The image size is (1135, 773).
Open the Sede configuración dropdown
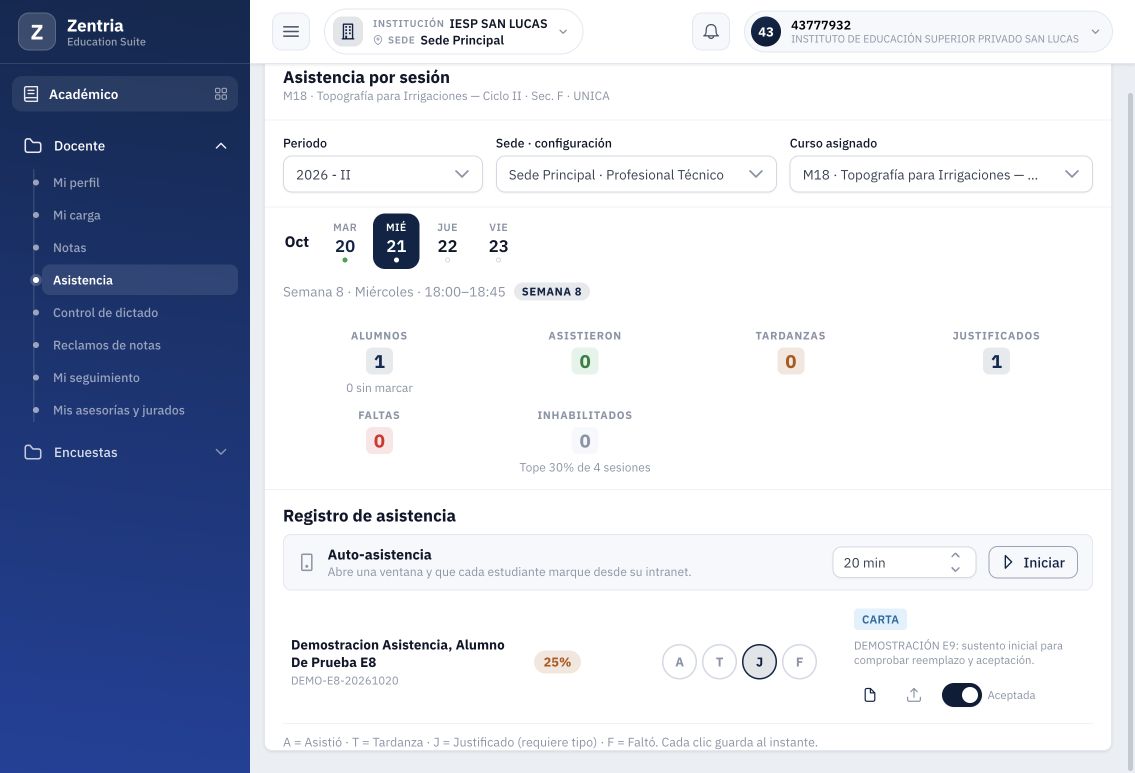coord(636,174)
